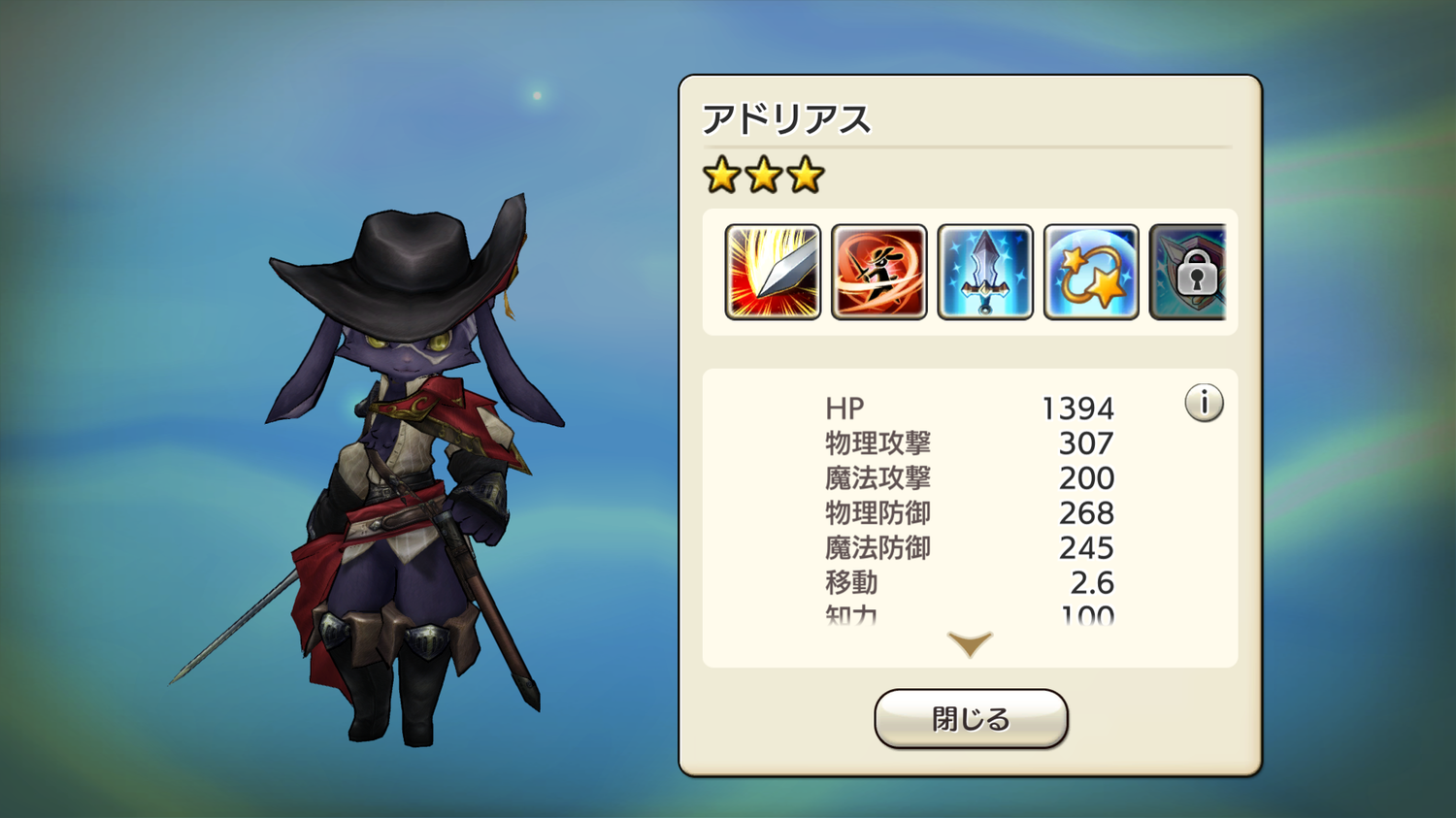This screenshot has width=1456, height=818.
Task: Select the HP stat row
Action: pos(970,409)
